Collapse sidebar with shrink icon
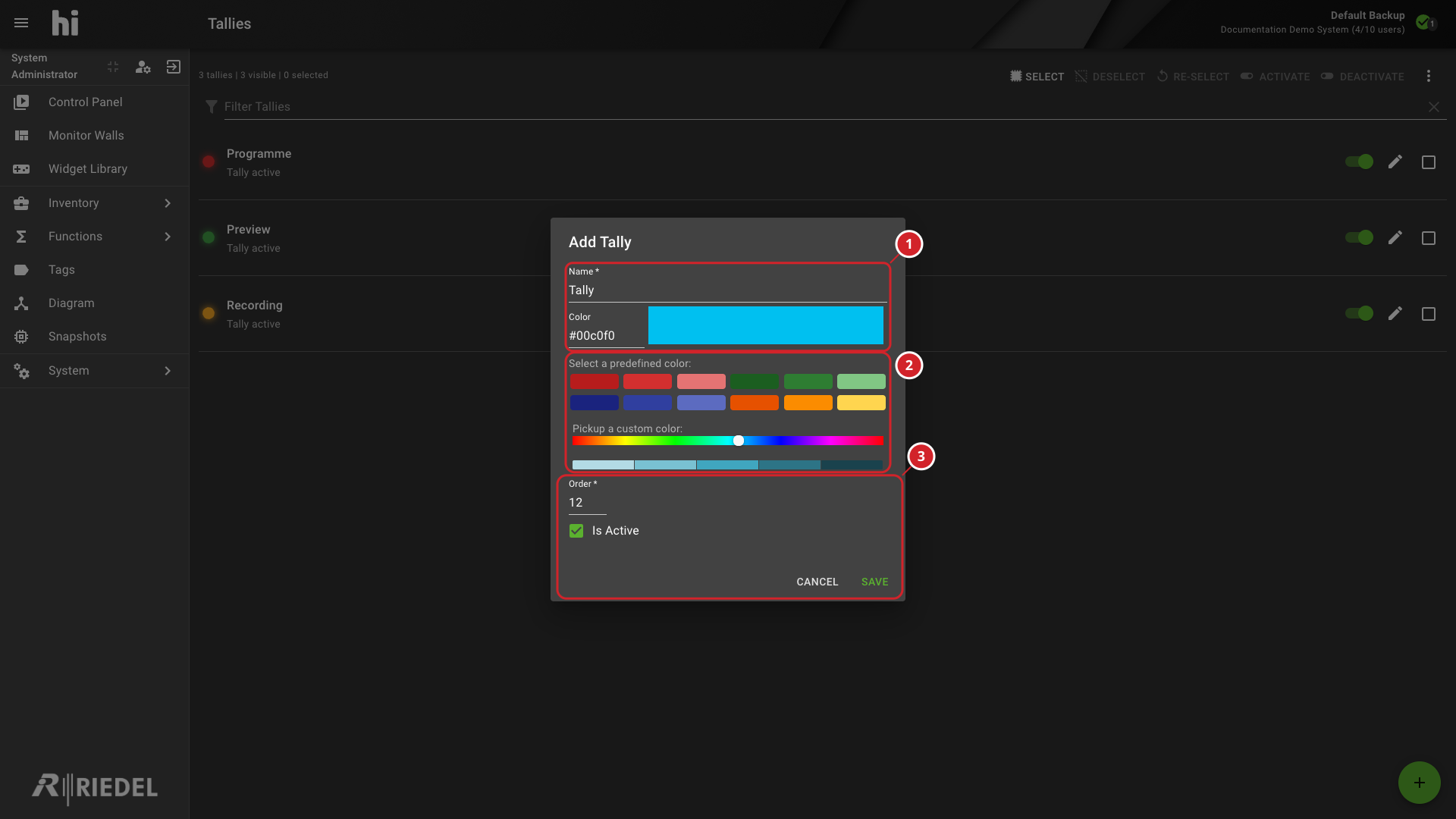 point(113,67)
